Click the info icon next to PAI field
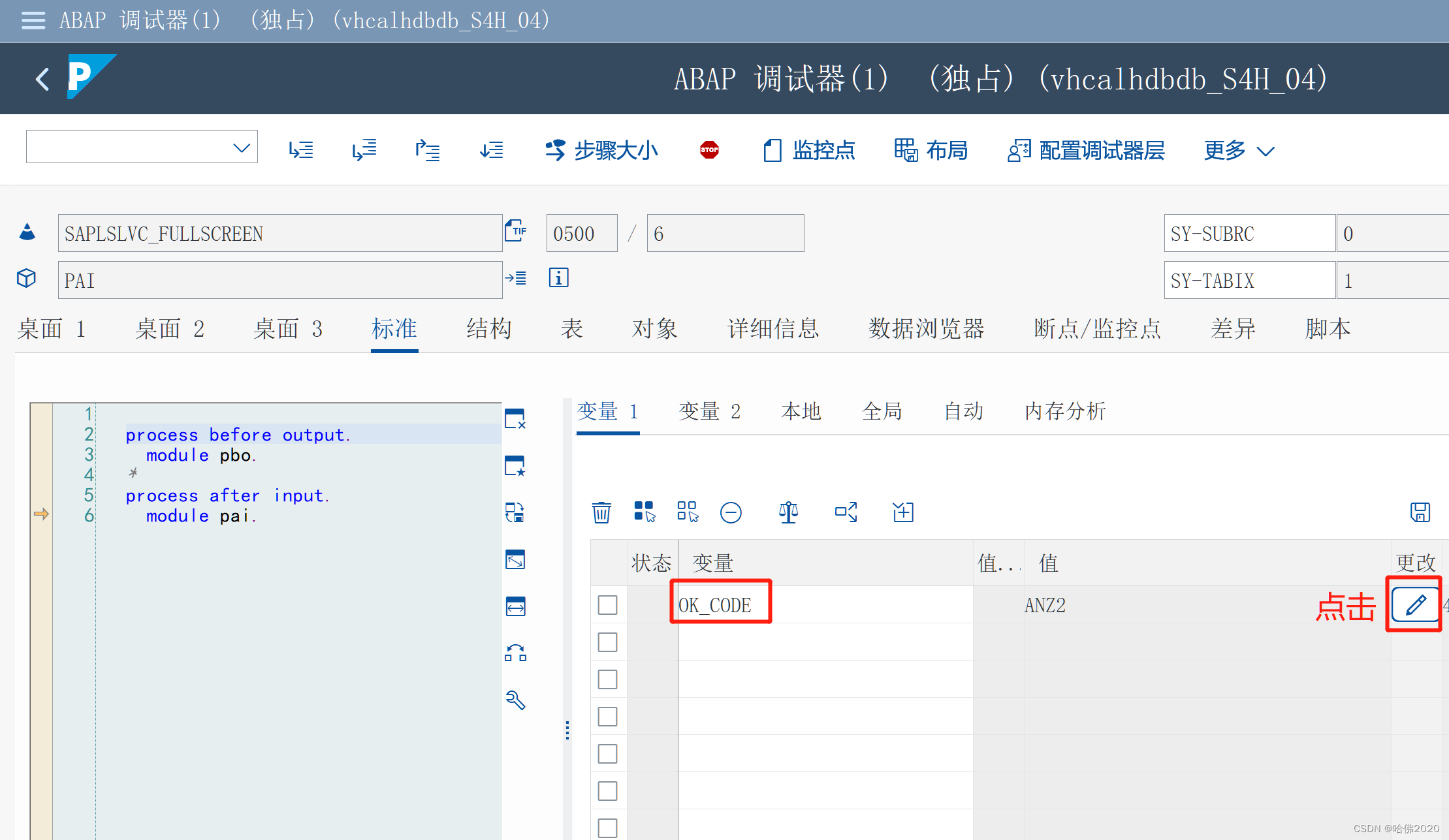 coord(558,278)
